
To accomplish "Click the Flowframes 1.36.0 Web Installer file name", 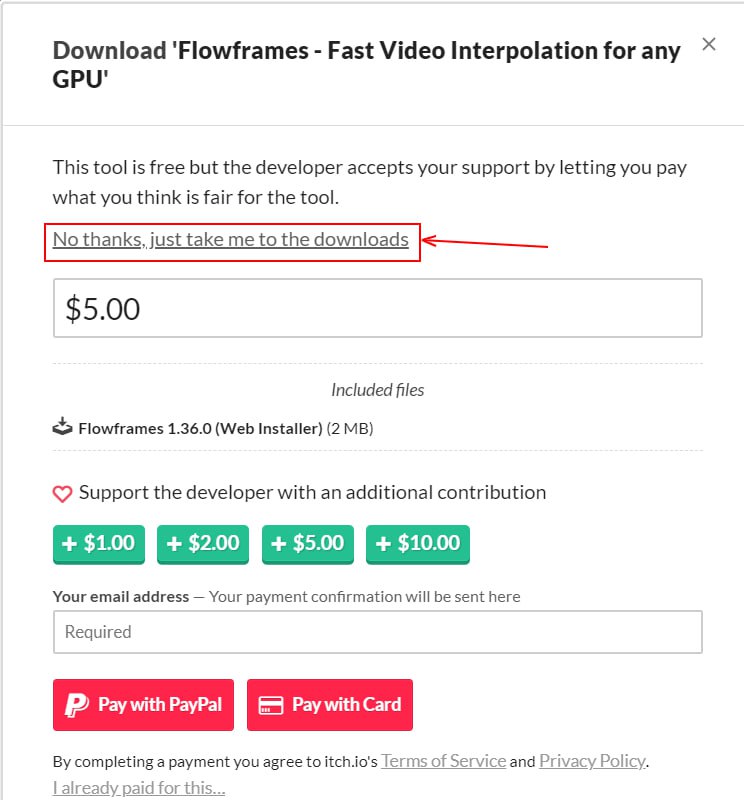I will [x=200, y=429].
